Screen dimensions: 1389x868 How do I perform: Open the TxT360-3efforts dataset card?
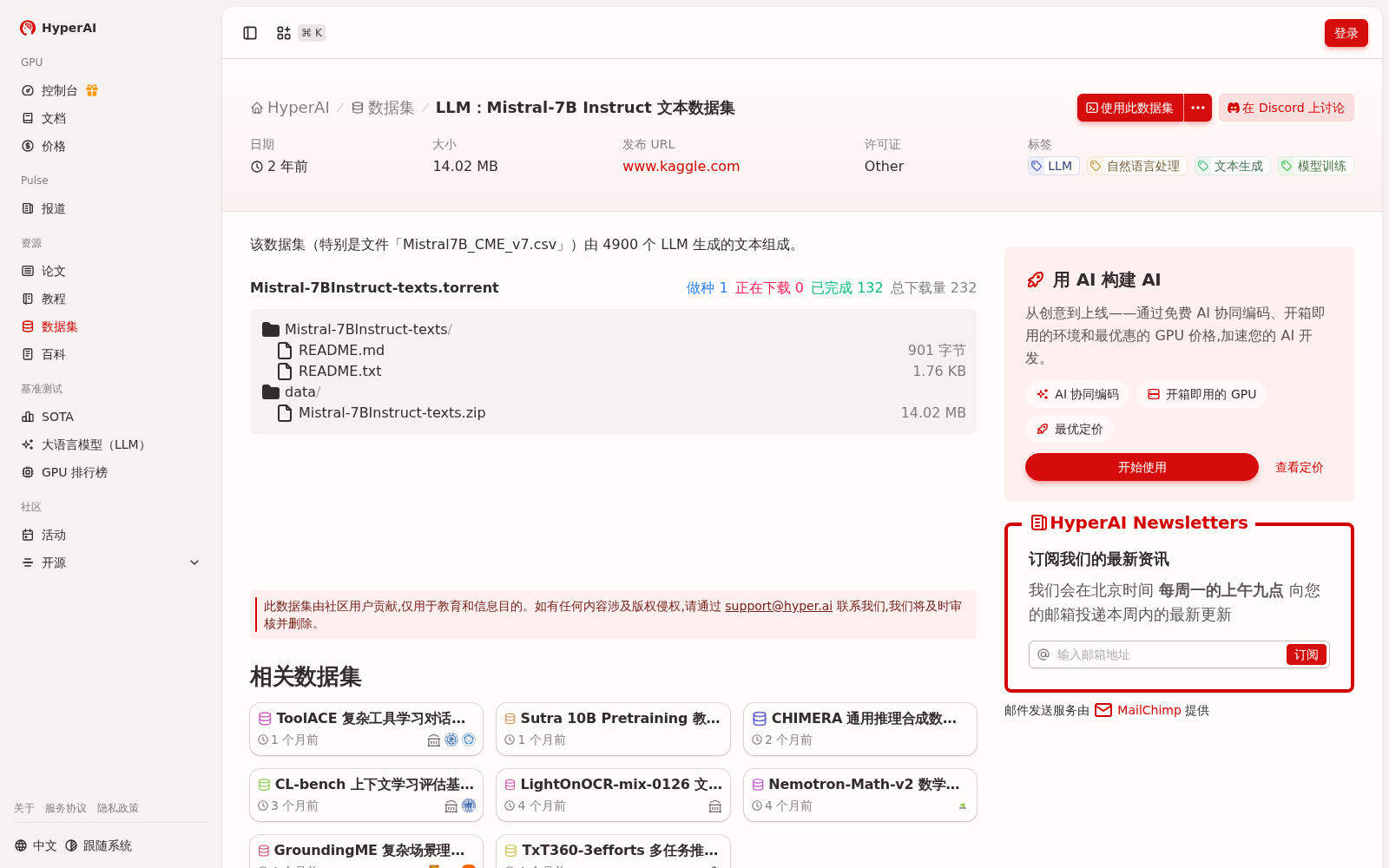pos(613,852)
